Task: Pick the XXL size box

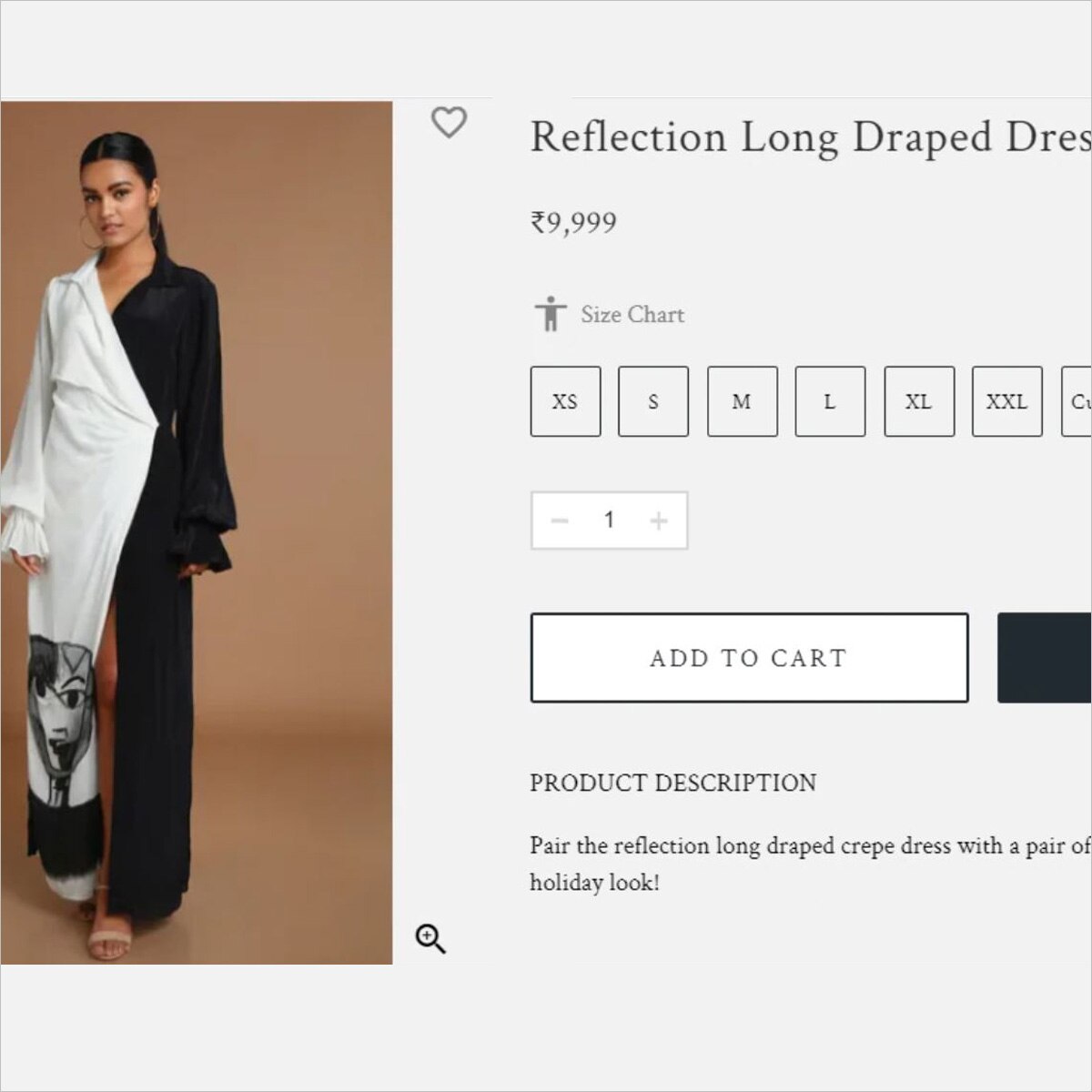Action: click(1006, 401)
